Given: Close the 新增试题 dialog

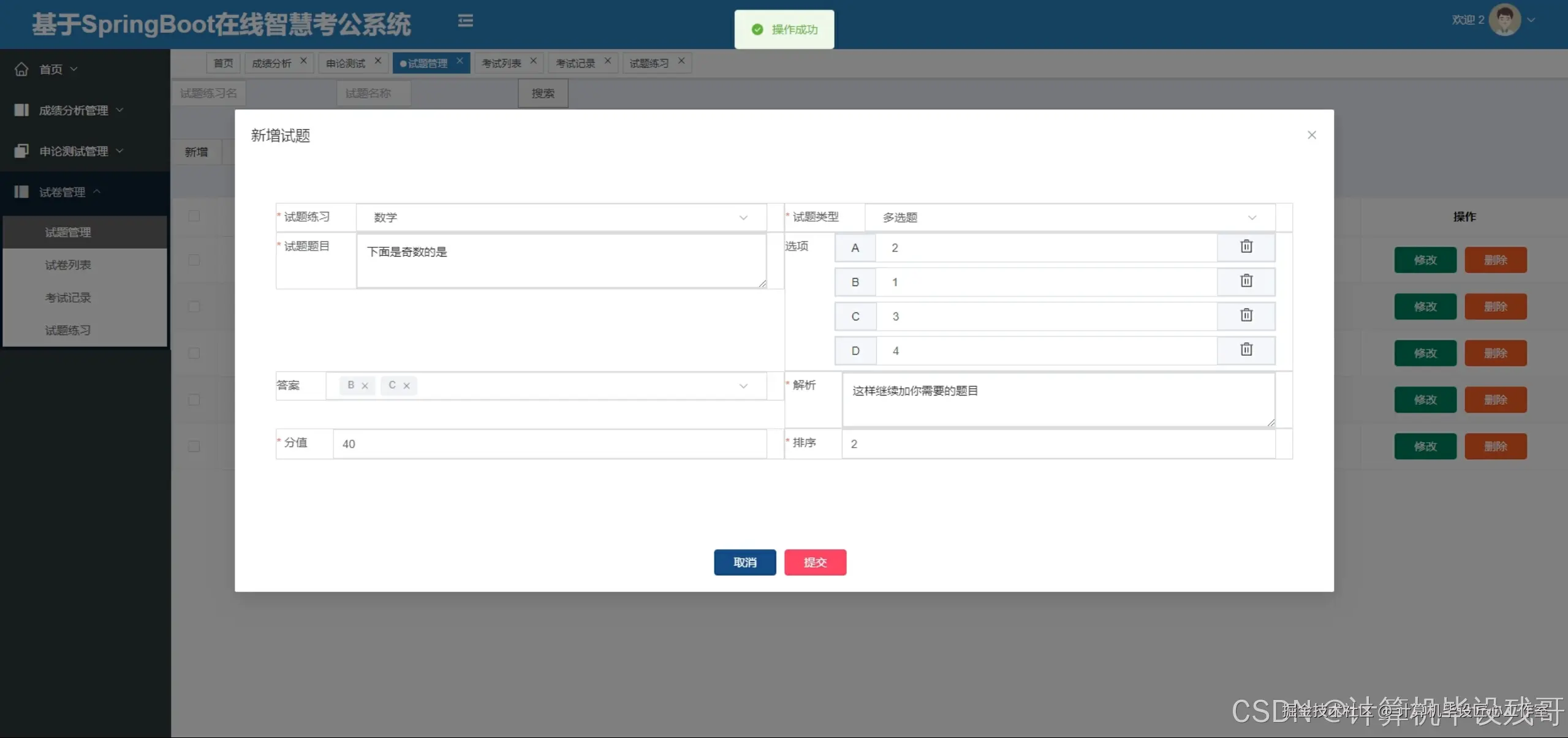Looking at the screenshot, I should pyautogui.click(x=1311, y=135).
